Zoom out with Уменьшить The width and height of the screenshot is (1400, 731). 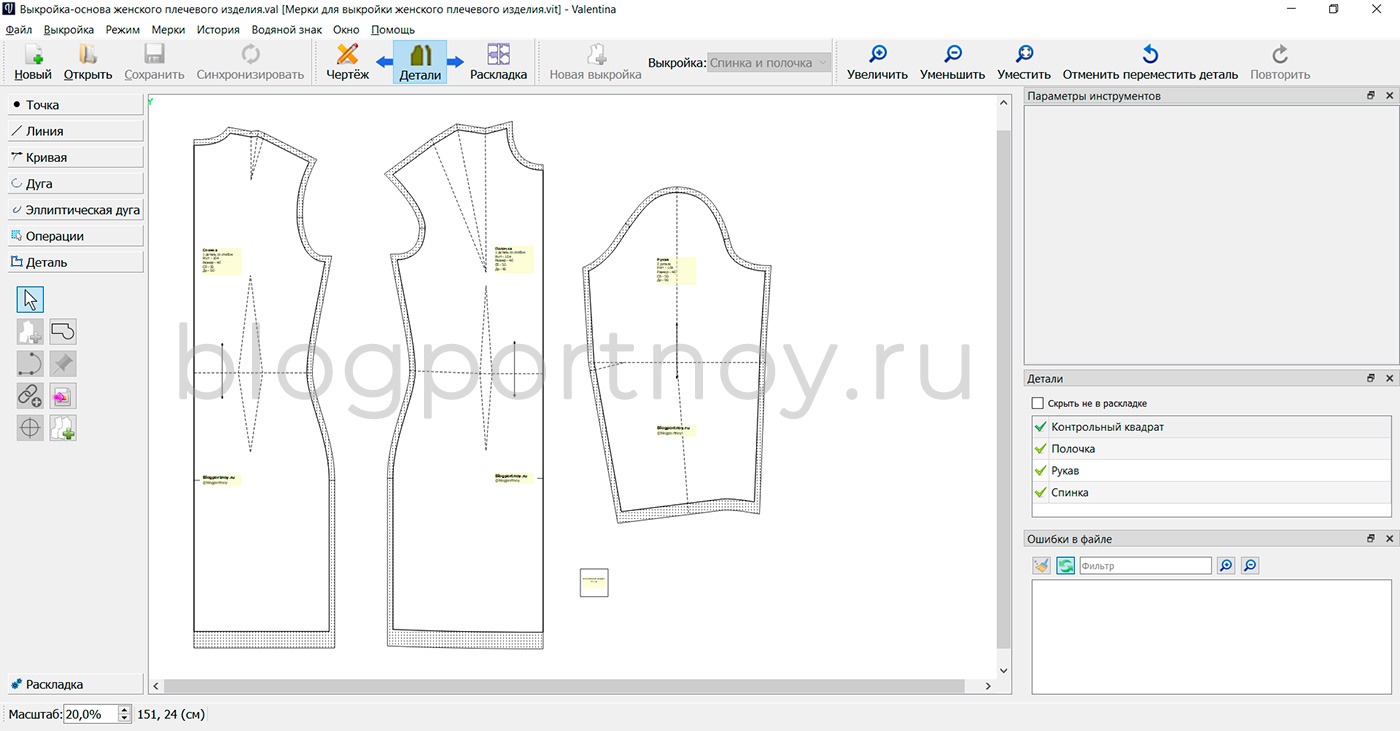click(952, 62)
